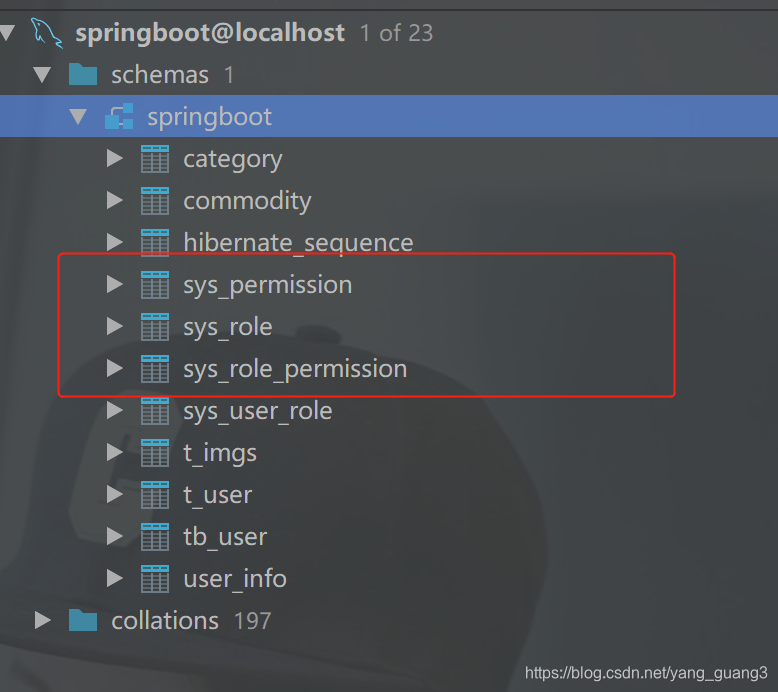Click the hibernate_sequence table icon
Image resolution: width=778 pixels, height=692 pixels.
click(x=155, y=243)
